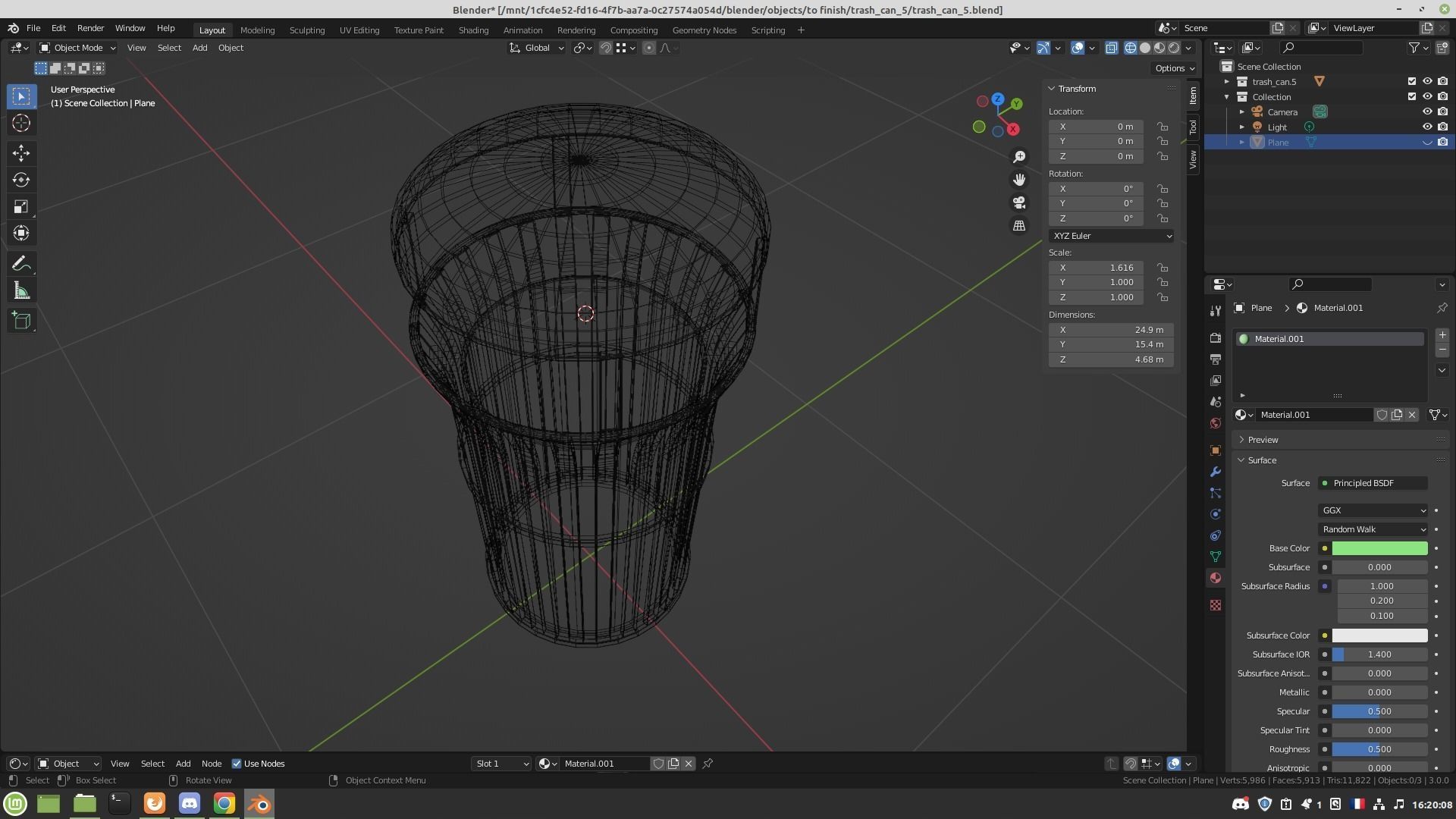The image size is (1456, 819).
Task: Click the white Subsurface Color swatch
Action: (x=1379, y=635)
